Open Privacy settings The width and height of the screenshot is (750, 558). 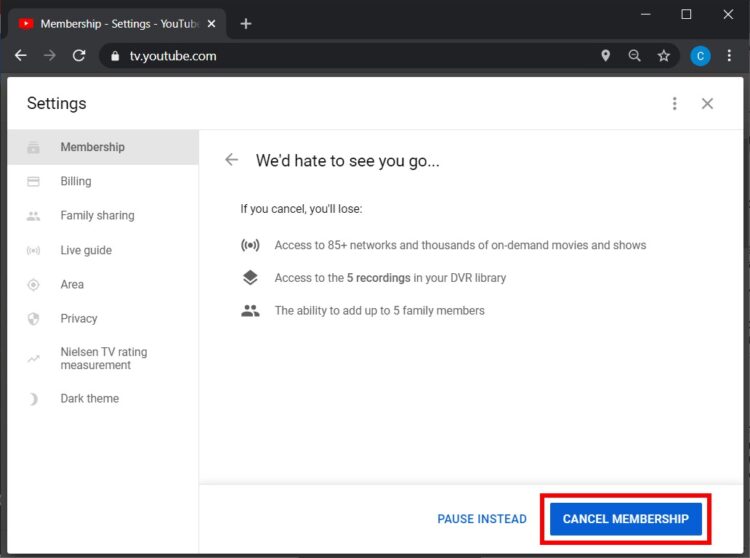coord(103,318)
